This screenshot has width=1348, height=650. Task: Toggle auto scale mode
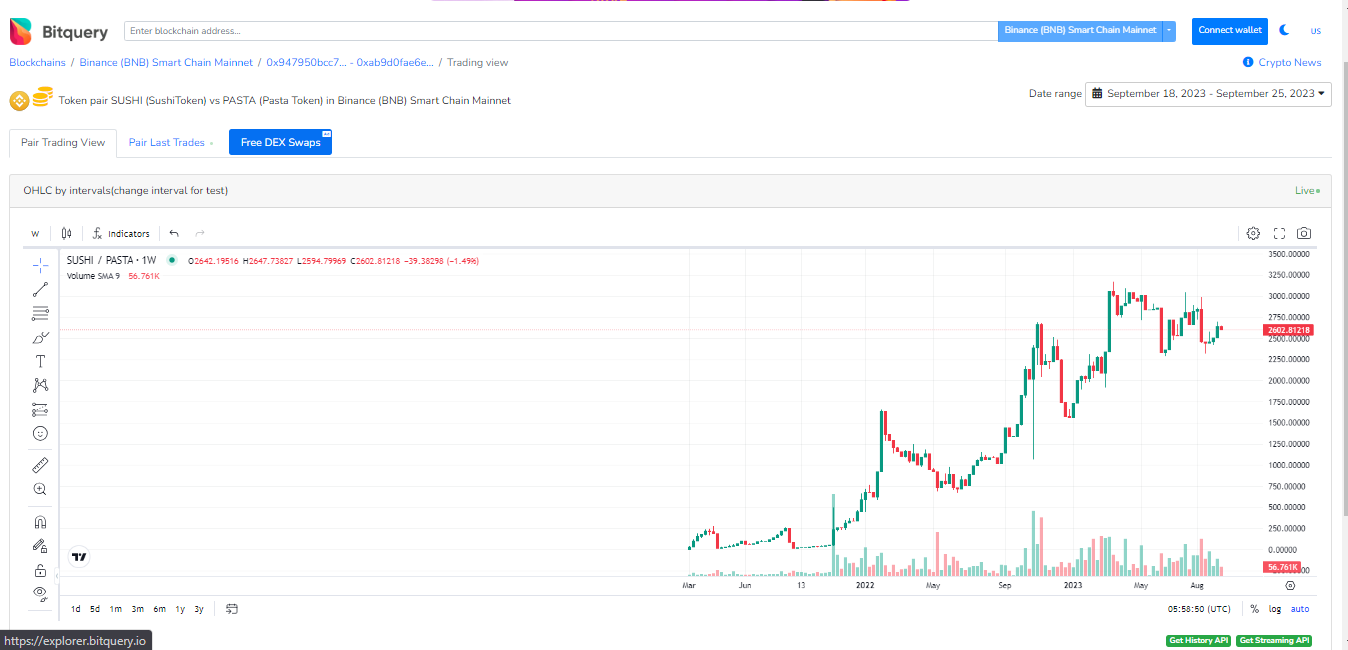pos(1300,608)
